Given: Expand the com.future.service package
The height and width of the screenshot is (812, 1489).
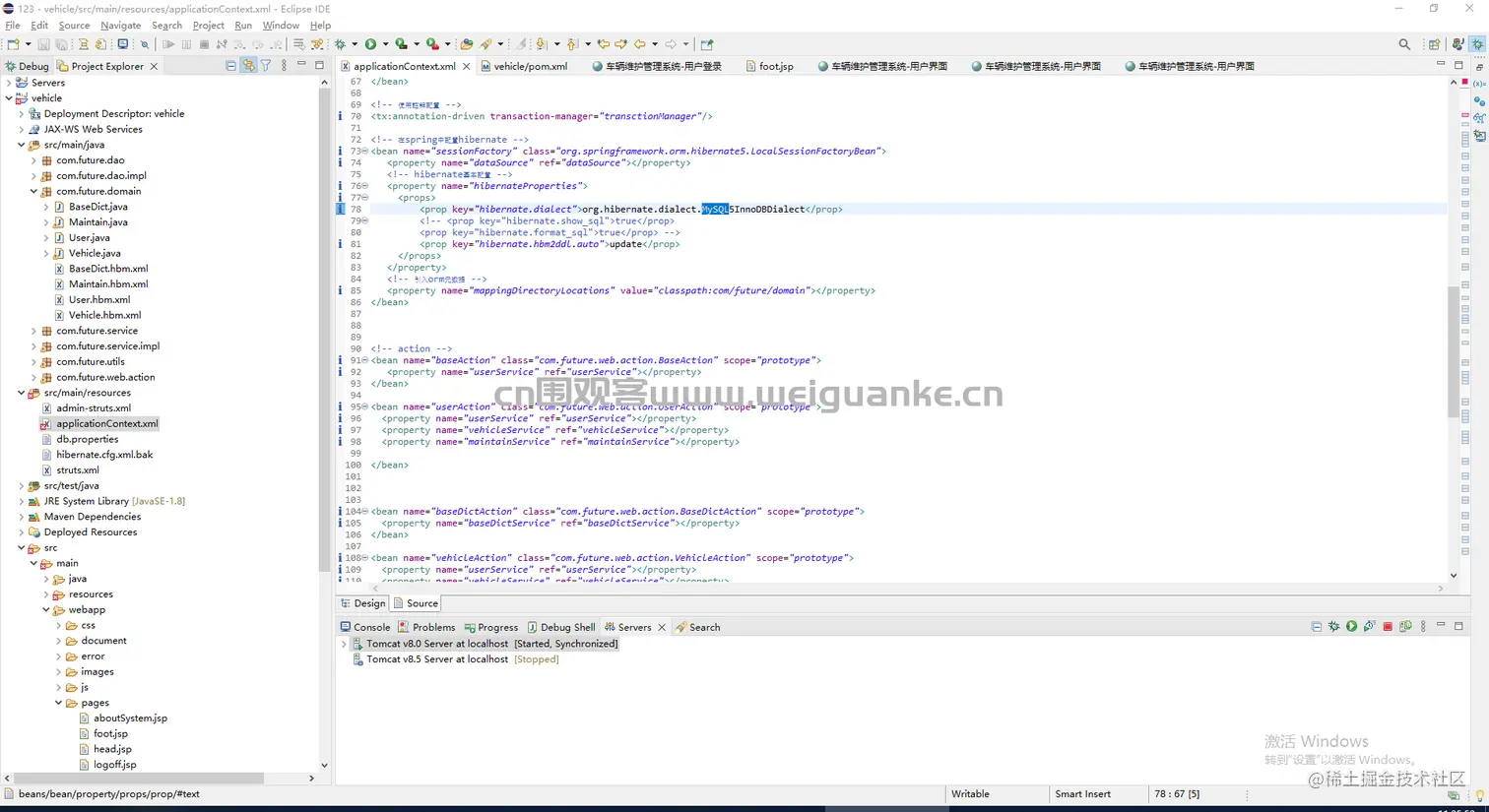Looking at the screenshot, I should coord(33,331).
